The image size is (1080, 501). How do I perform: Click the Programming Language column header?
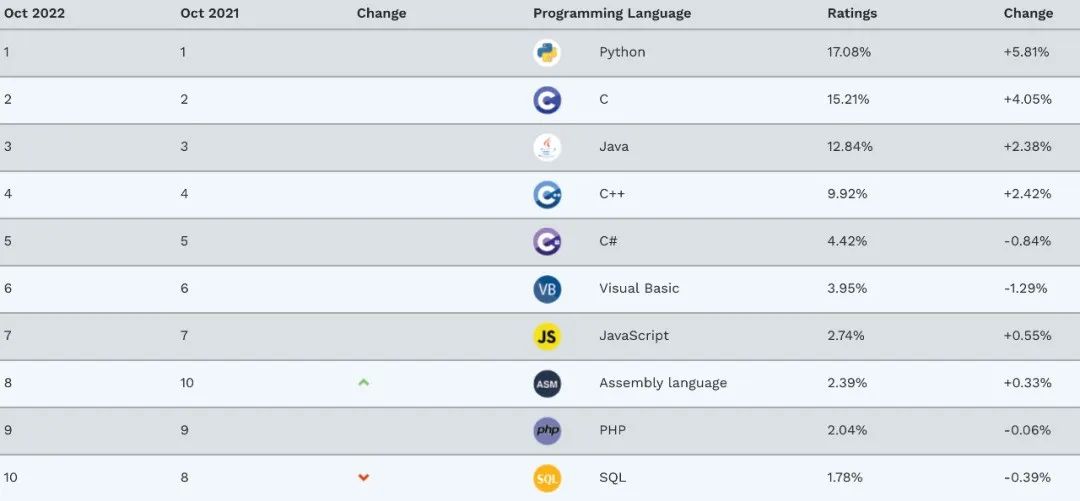point(612,13)
